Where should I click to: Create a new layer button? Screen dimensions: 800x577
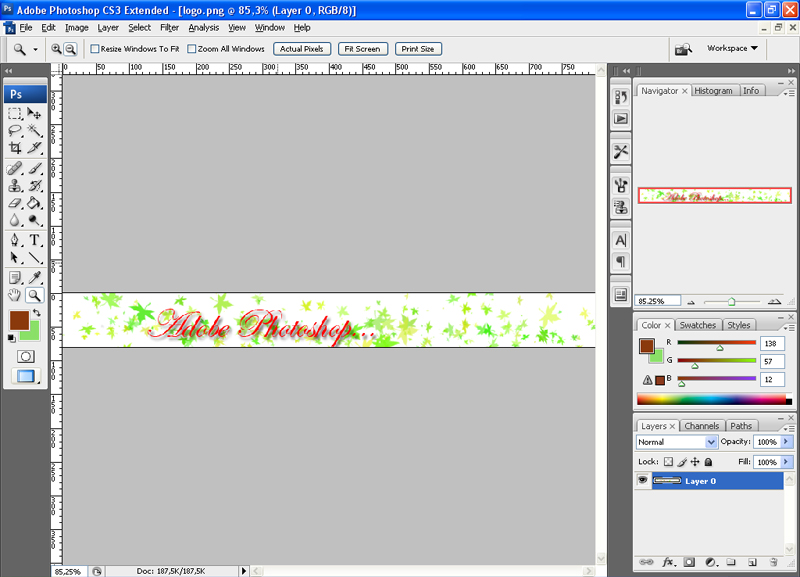(x=752, y=562)
